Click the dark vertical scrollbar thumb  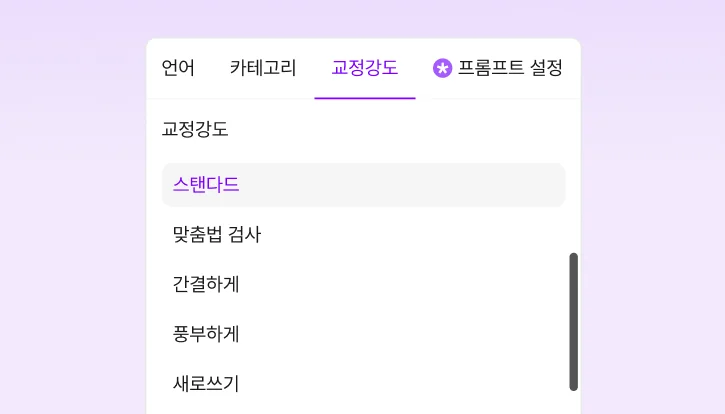pyautogui.click(x=574, y=320)
